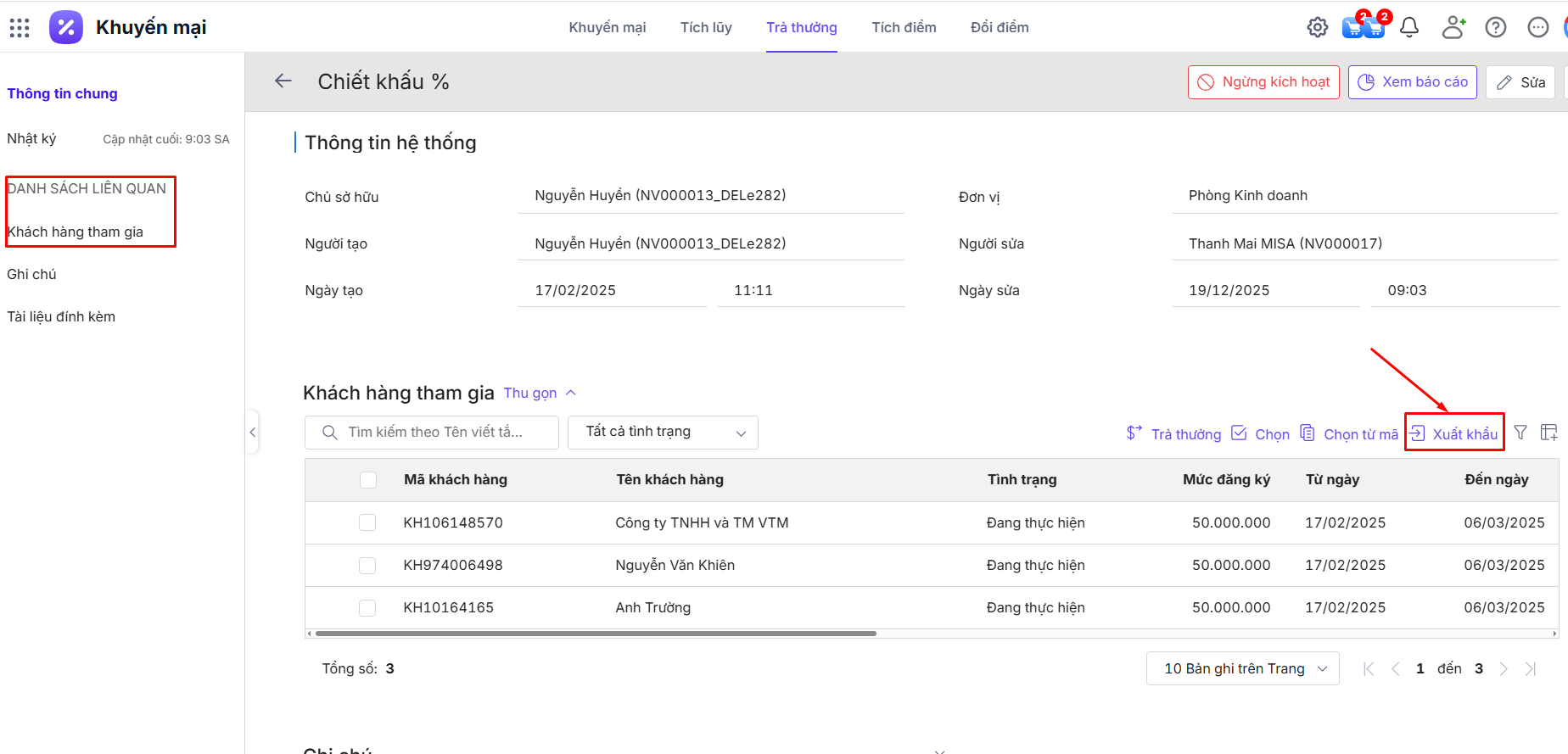
Task: Click the horizontal table scrollbar
Action: [x=594, y=634]
